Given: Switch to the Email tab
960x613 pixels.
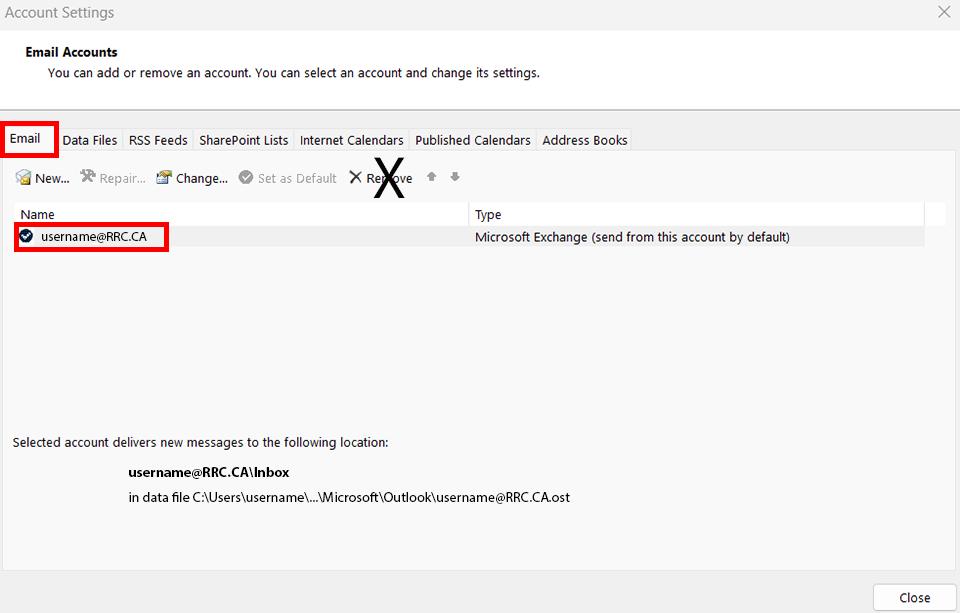Looking at the screenshot, I should click(x=26, y=139).
